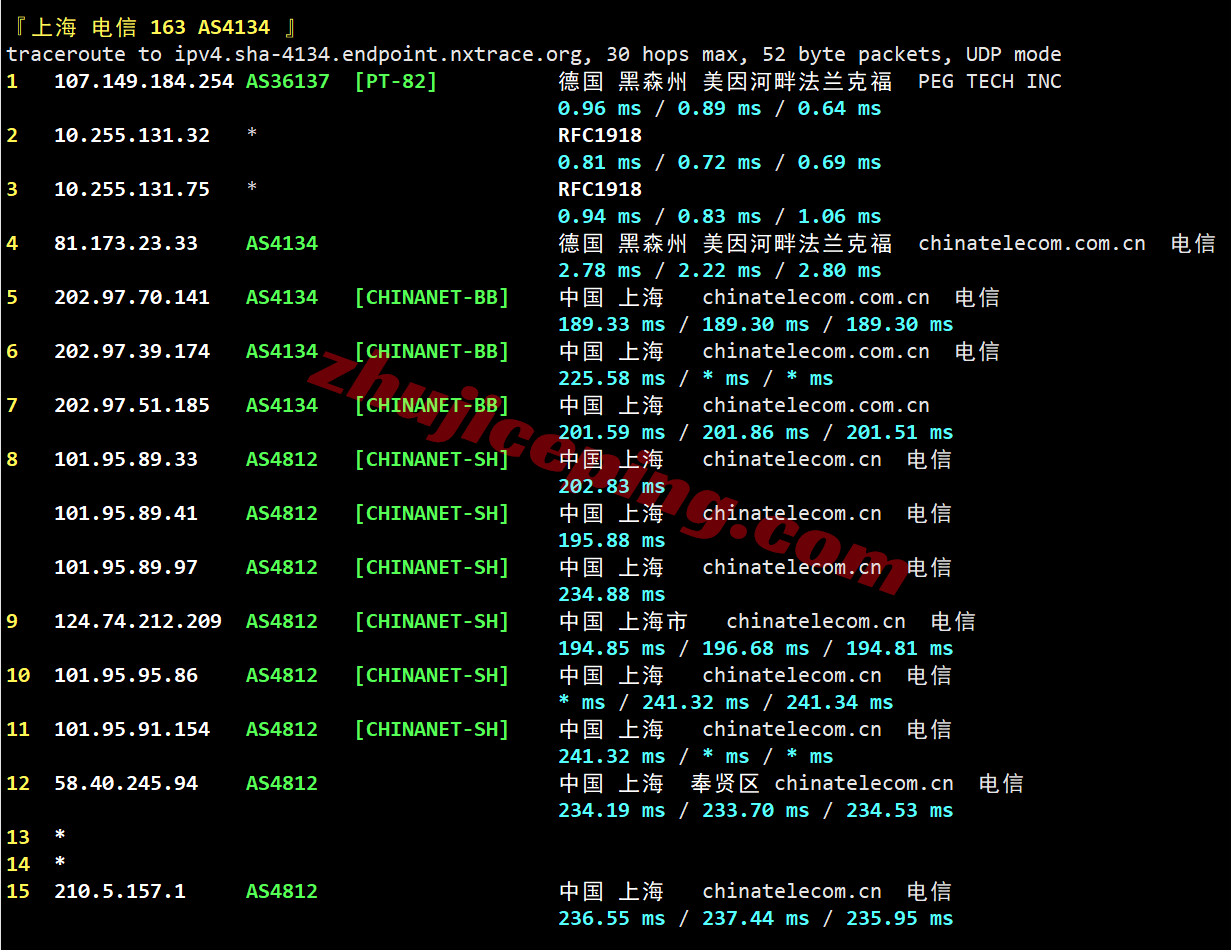The image size is (1231, 950).
Task: Select IP address 10.255.131.32
Action: (x=132, y=135)
